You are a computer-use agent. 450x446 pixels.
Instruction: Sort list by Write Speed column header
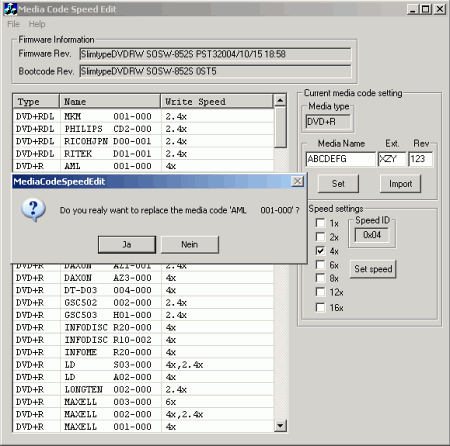[x=217, y=101]
